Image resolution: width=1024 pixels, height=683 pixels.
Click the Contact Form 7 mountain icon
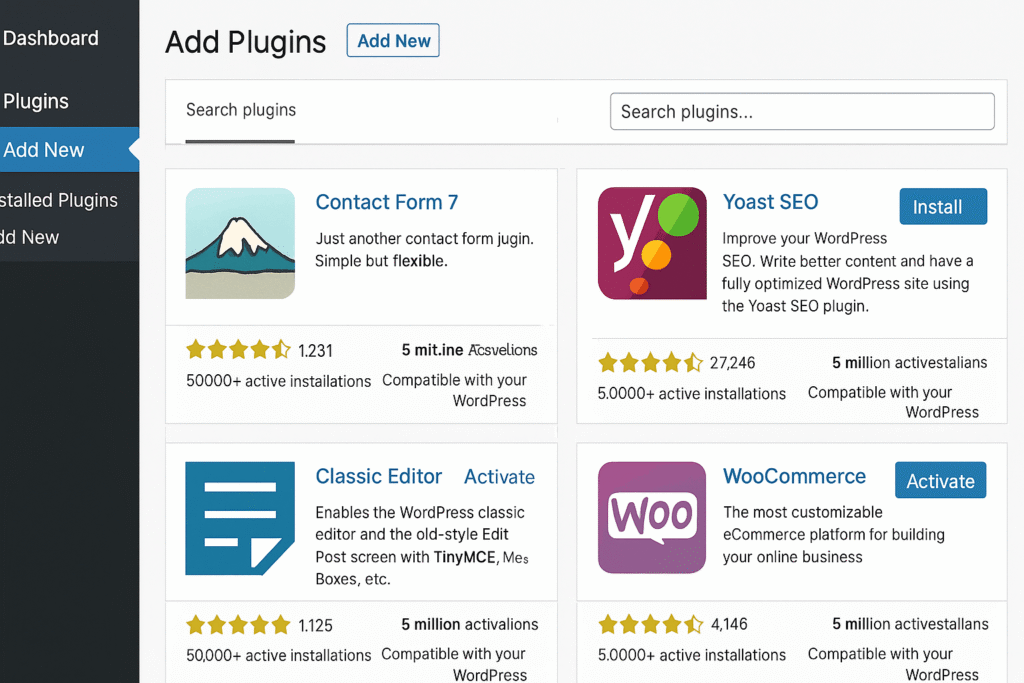click(240, 243)
